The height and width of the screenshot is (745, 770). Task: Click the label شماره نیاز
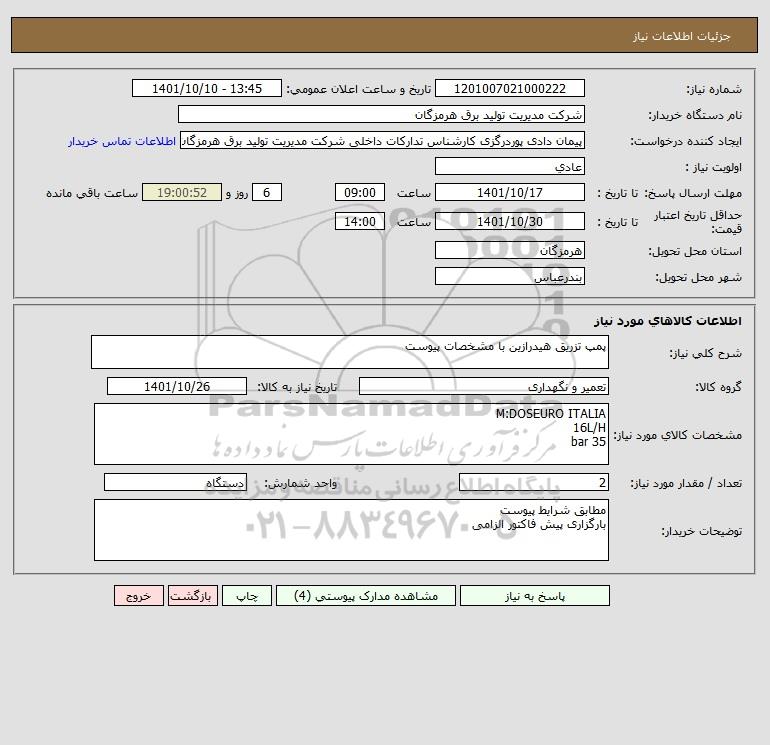tap(714, 89)
